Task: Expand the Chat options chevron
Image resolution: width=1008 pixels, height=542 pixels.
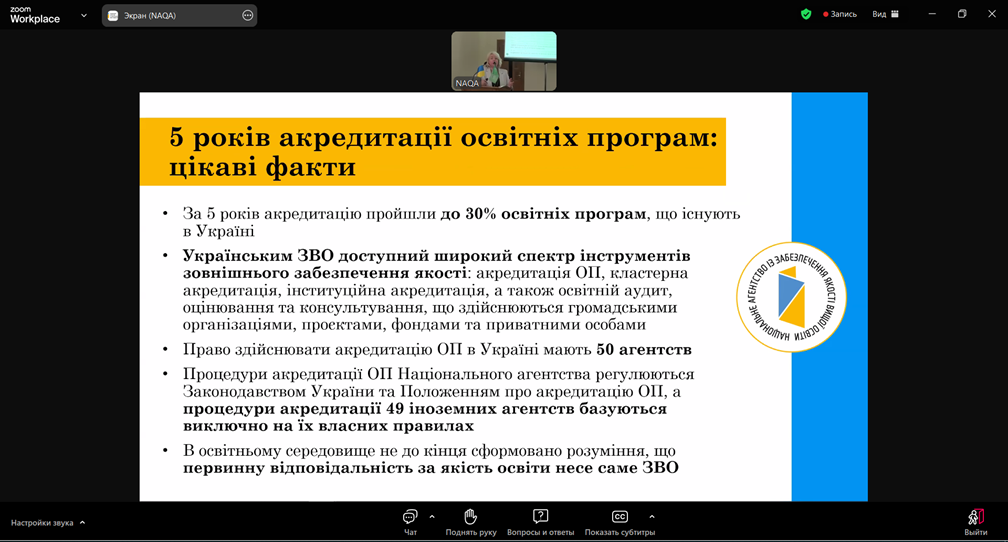Action: pos(432,517)
